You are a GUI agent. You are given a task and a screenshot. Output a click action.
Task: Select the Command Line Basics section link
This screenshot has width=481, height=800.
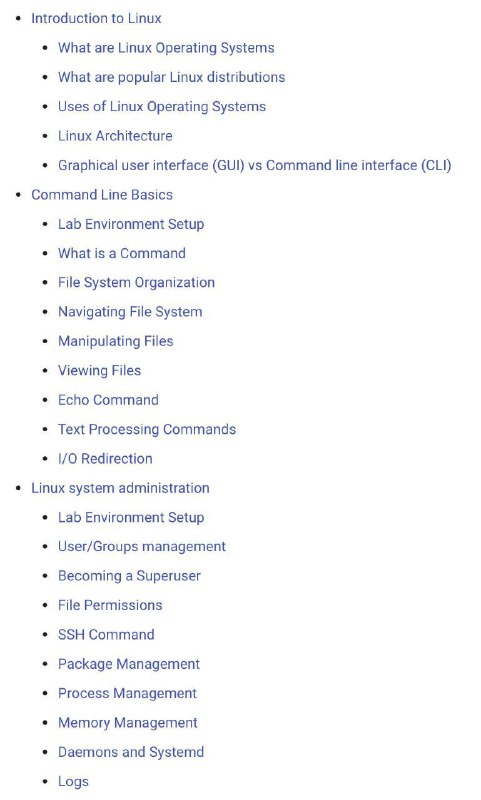coord(102,194)
